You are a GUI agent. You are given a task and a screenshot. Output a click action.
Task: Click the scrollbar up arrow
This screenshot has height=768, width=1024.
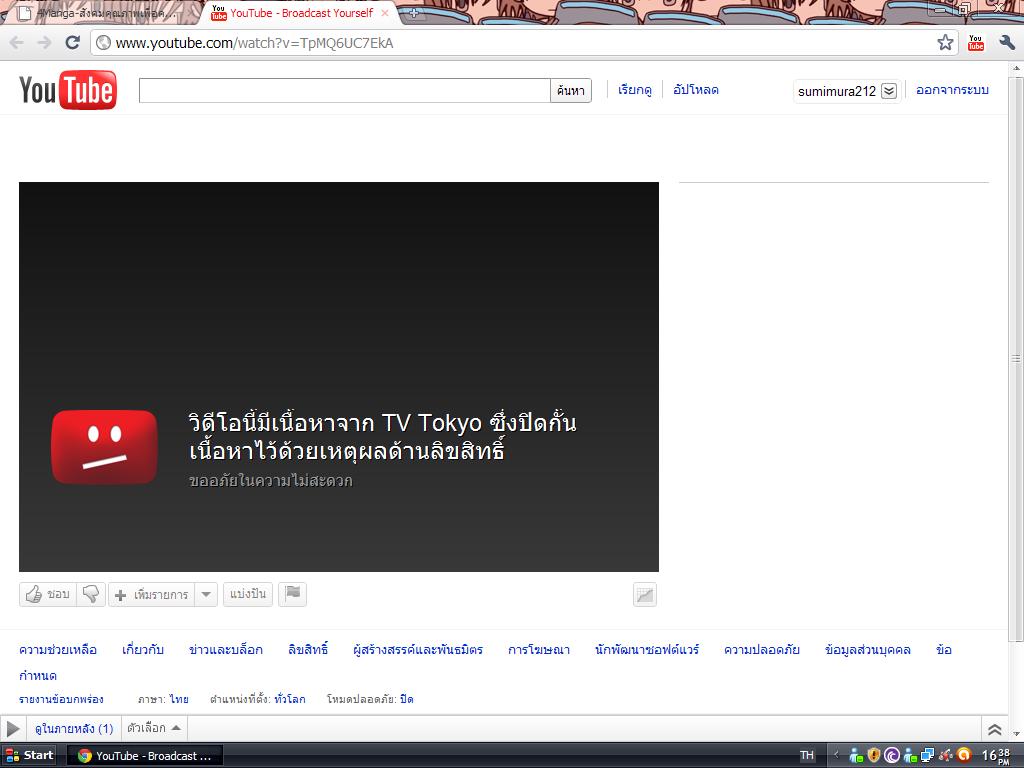tap(1016, 68)
